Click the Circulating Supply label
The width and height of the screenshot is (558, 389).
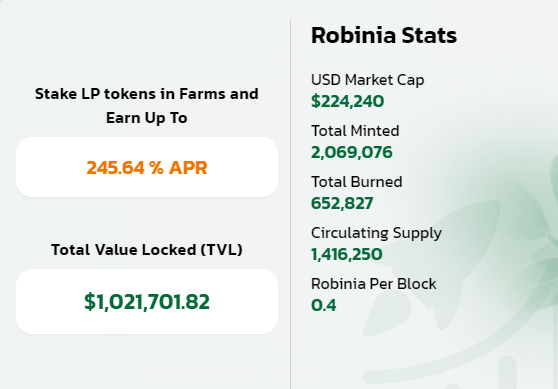(x=376, y=233)
